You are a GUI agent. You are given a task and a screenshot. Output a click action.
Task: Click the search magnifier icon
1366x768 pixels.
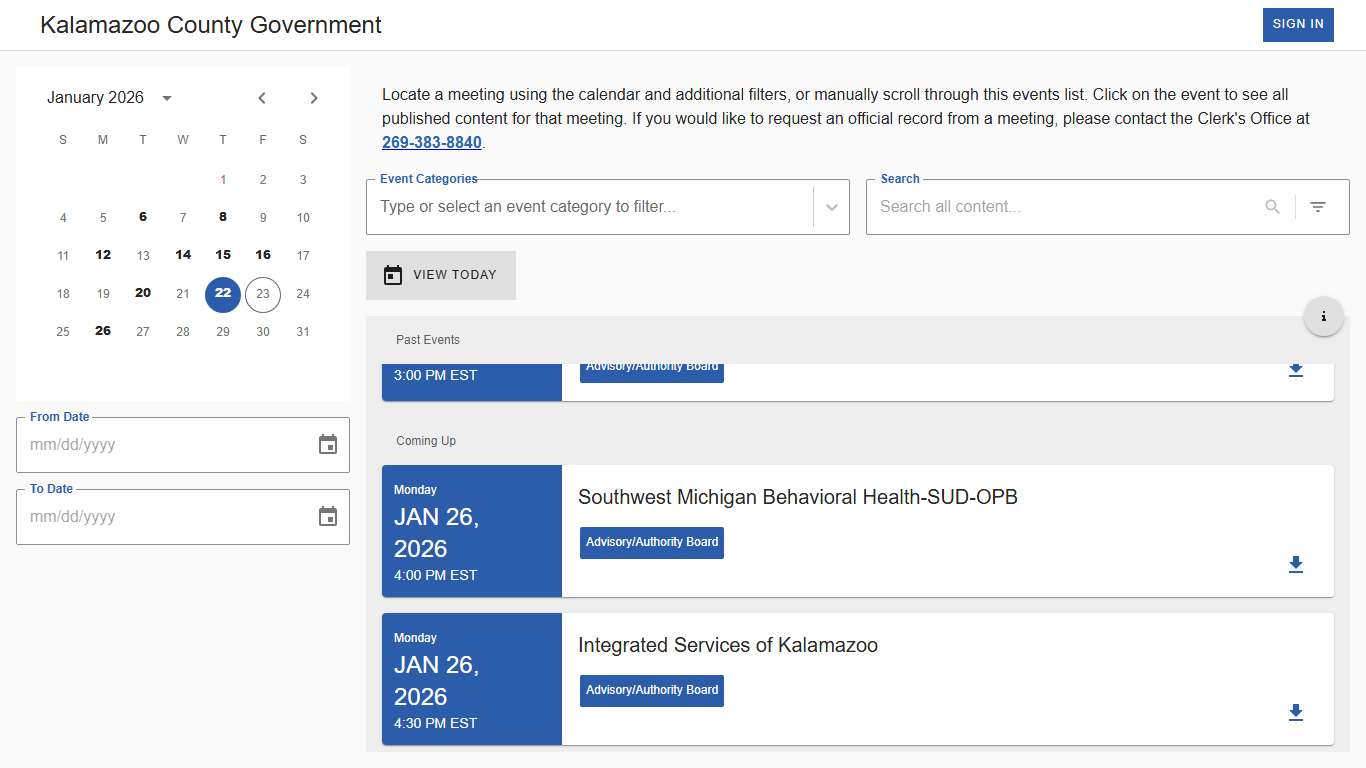pos(1271,207)
